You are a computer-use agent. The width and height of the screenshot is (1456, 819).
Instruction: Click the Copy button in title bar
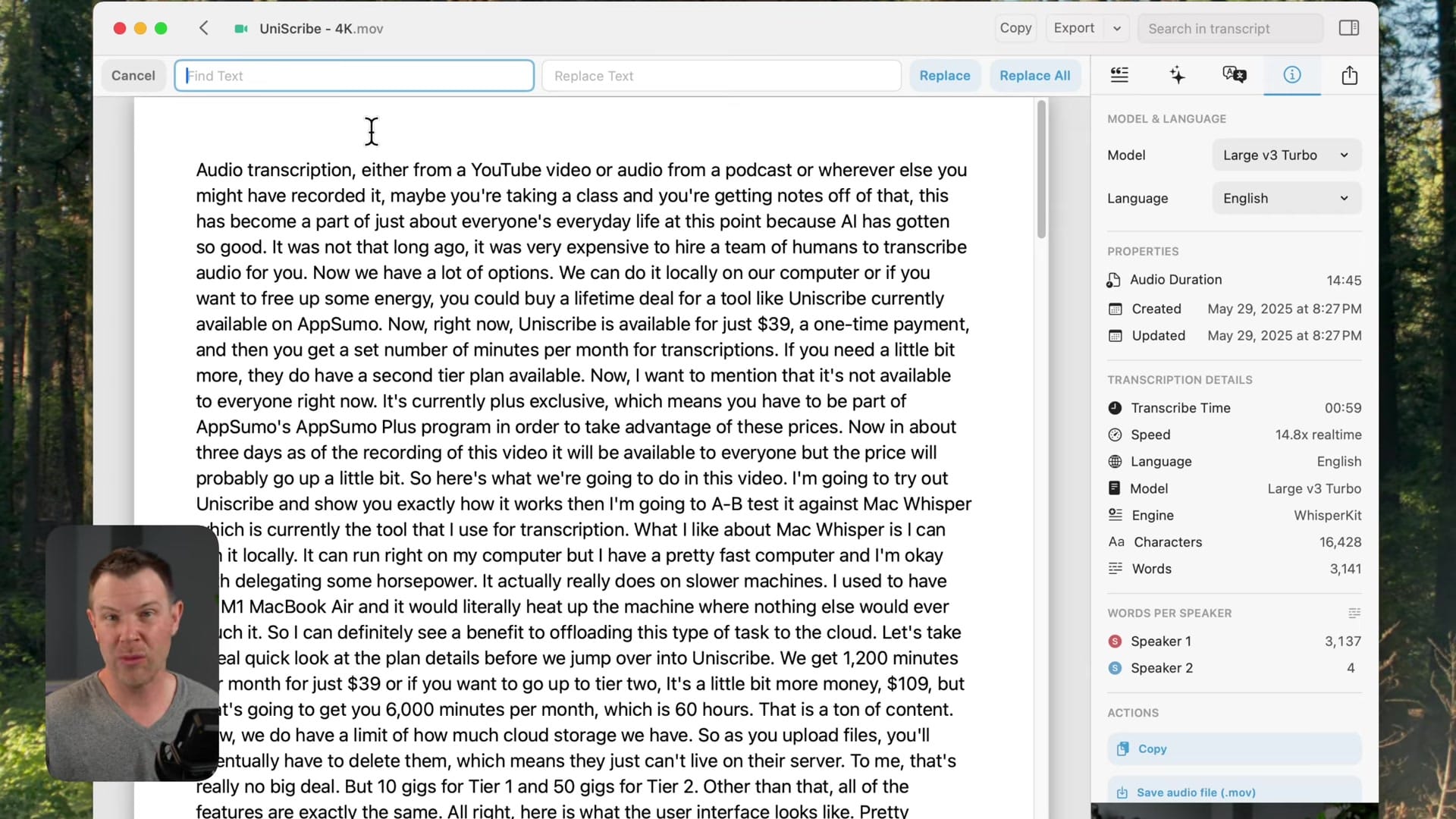[x=1015, y=28]
